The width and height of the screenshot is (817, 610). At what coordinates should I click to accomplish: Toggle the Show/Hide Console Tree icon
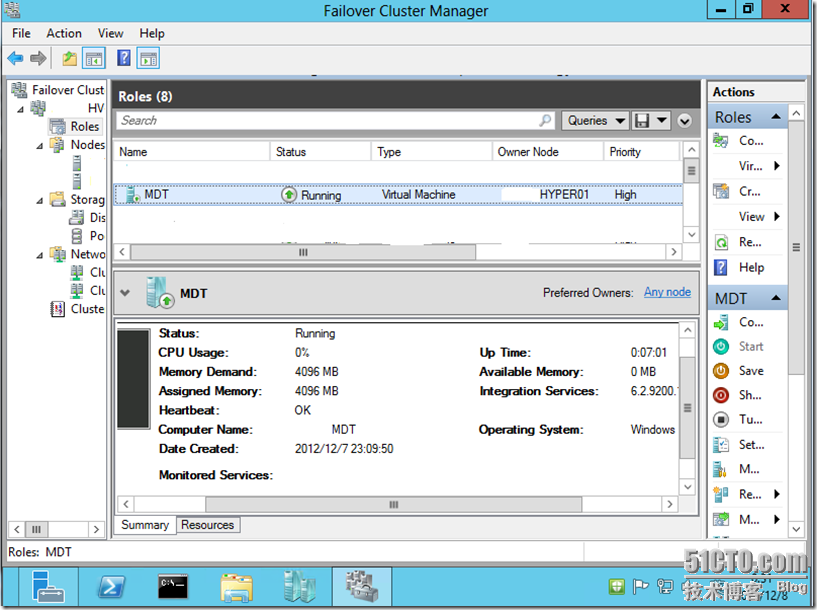point(94,58)
